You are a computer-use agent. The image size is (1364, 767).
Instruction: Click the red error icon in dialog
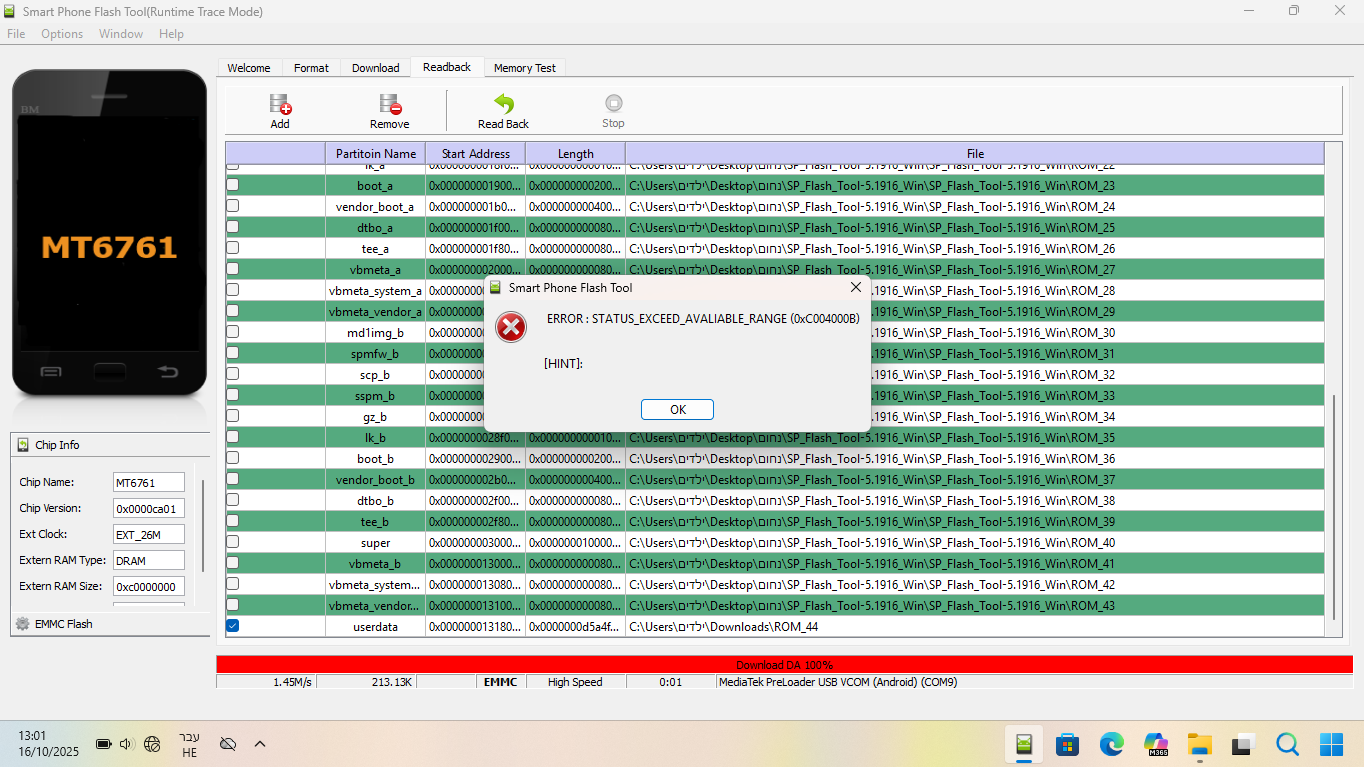[511, 327]
